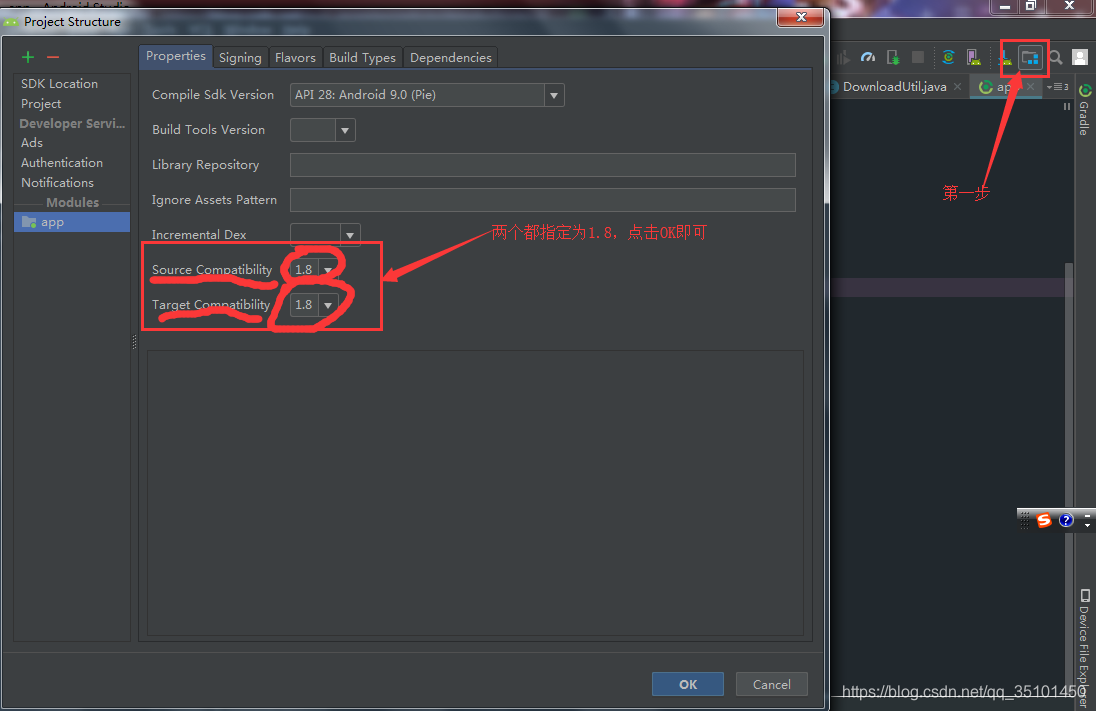The image size is (1096, 711).
Task: Click the Profiler toolbar icon
Action: 867,57
